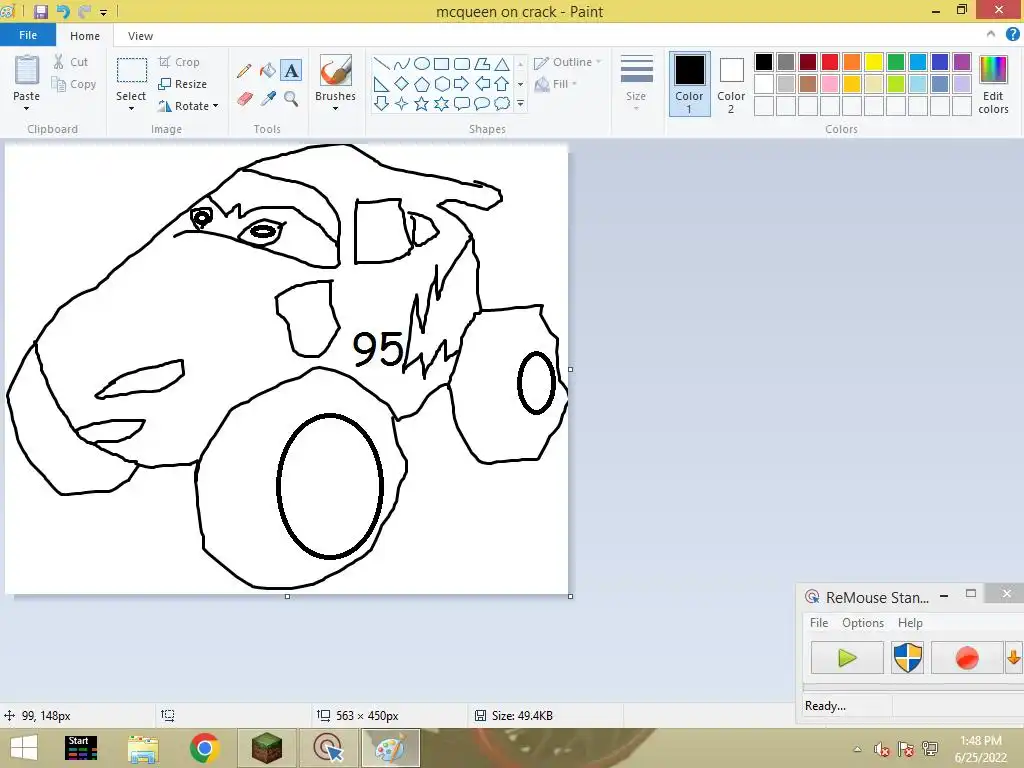
Task: Open ReMouse Help menu
Action: pos(910,623)
